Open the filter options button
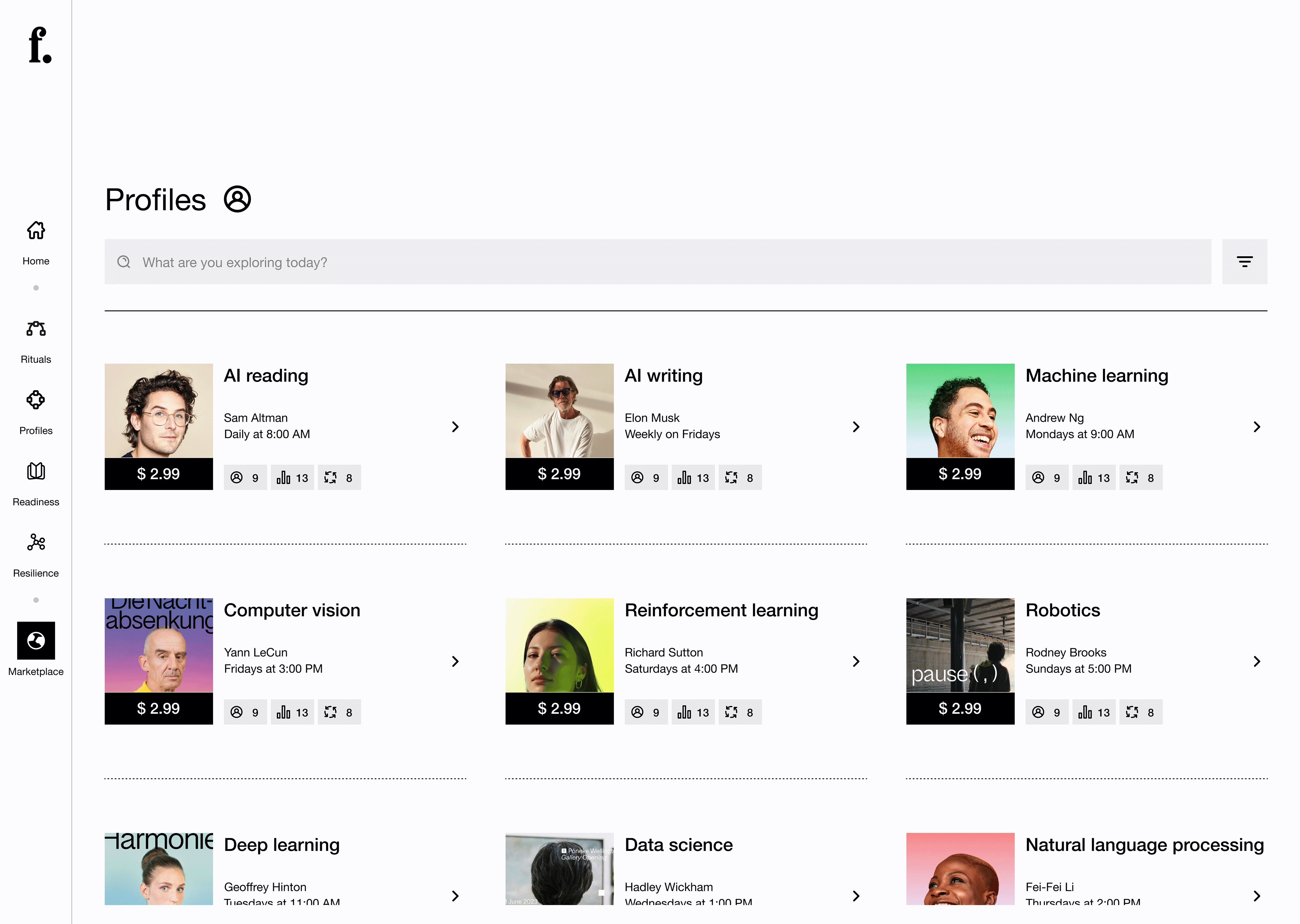The height and width of the screenshot is (924, 1300). click(x=1244, y=262)
